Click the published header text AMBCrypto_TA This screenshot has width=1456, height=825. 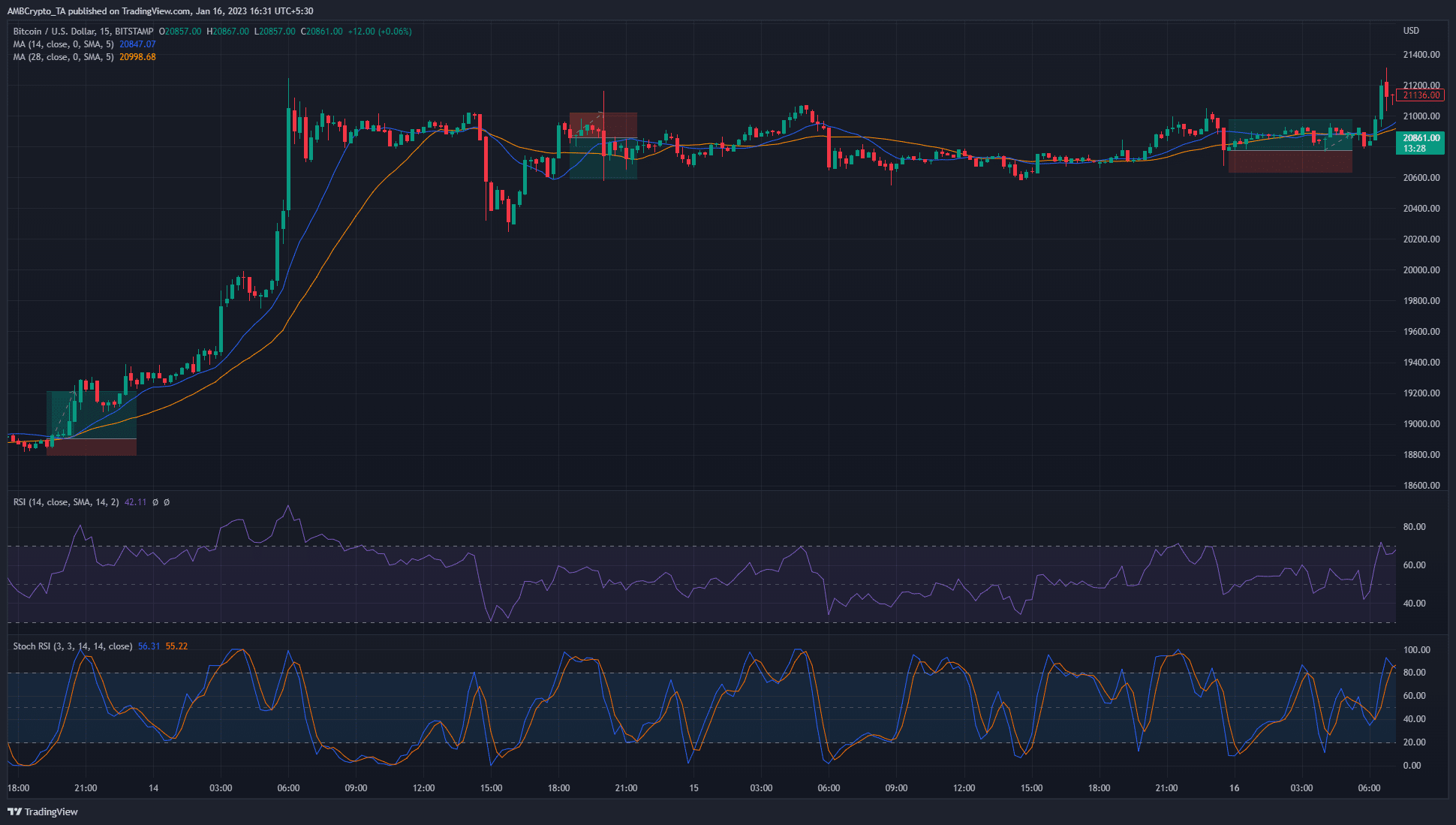tap(37, 11)
